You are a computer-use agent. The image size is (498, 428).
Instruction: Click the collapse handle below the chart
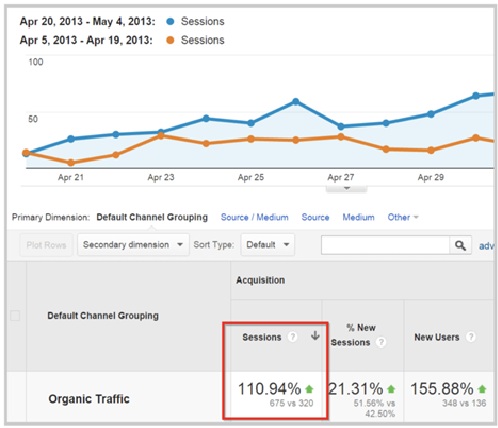pos(347,189)
